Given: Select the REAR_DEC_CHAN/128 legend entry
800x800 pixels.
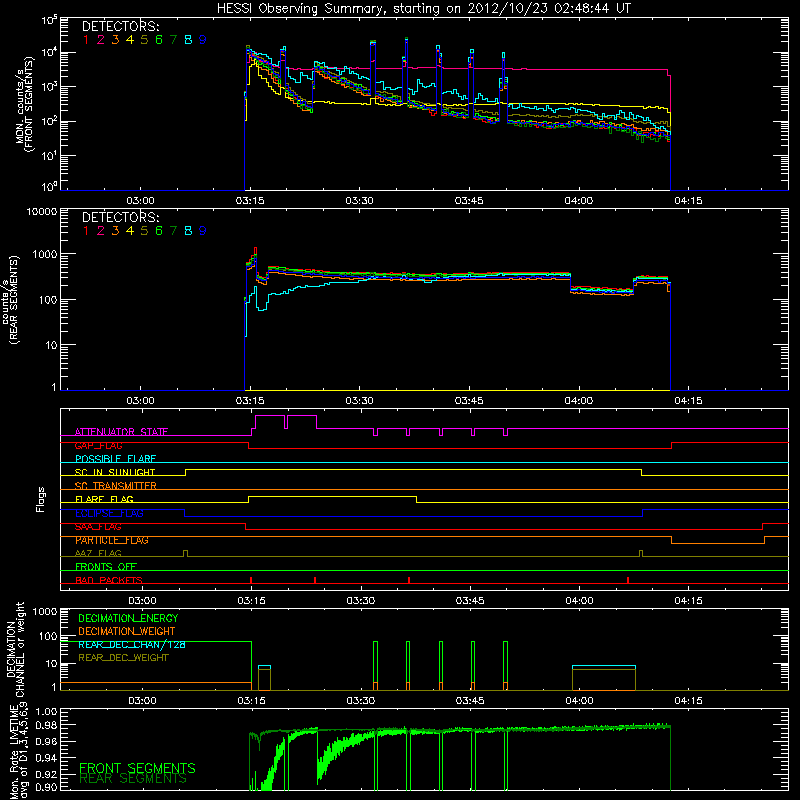Looking at the screenshot, I should click(x=132, y=644).
